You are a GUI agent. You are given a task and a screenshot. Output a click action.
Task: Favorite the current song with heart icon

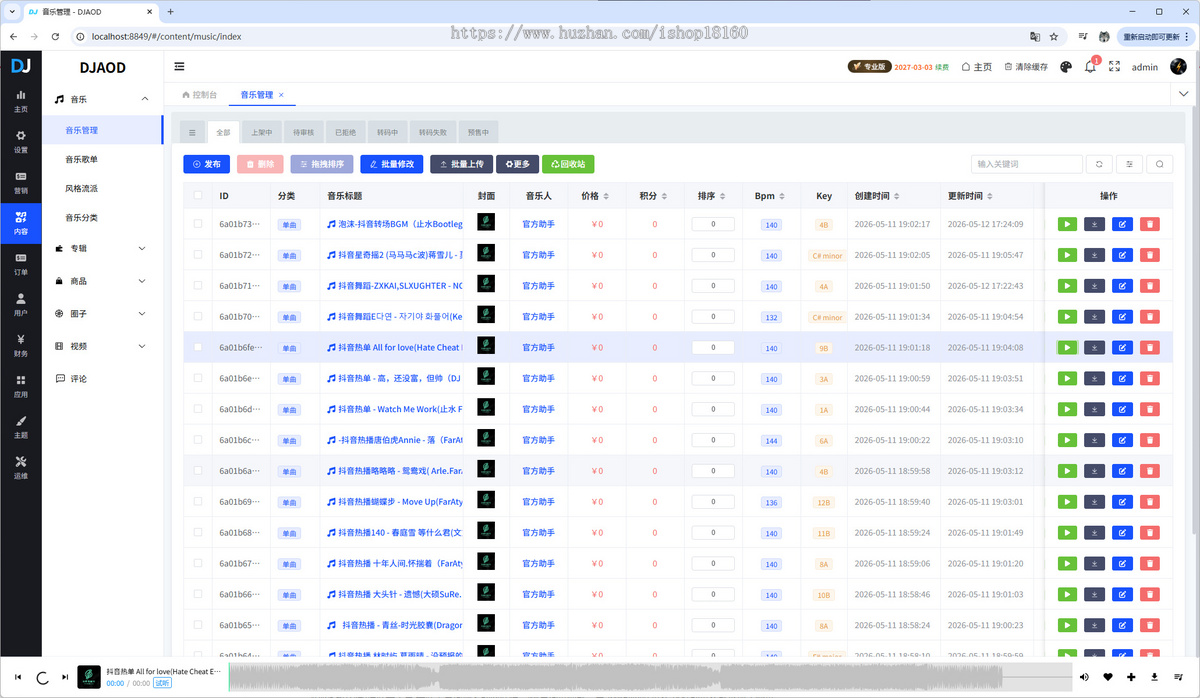pyautogui.click(x=1108, y=677)
